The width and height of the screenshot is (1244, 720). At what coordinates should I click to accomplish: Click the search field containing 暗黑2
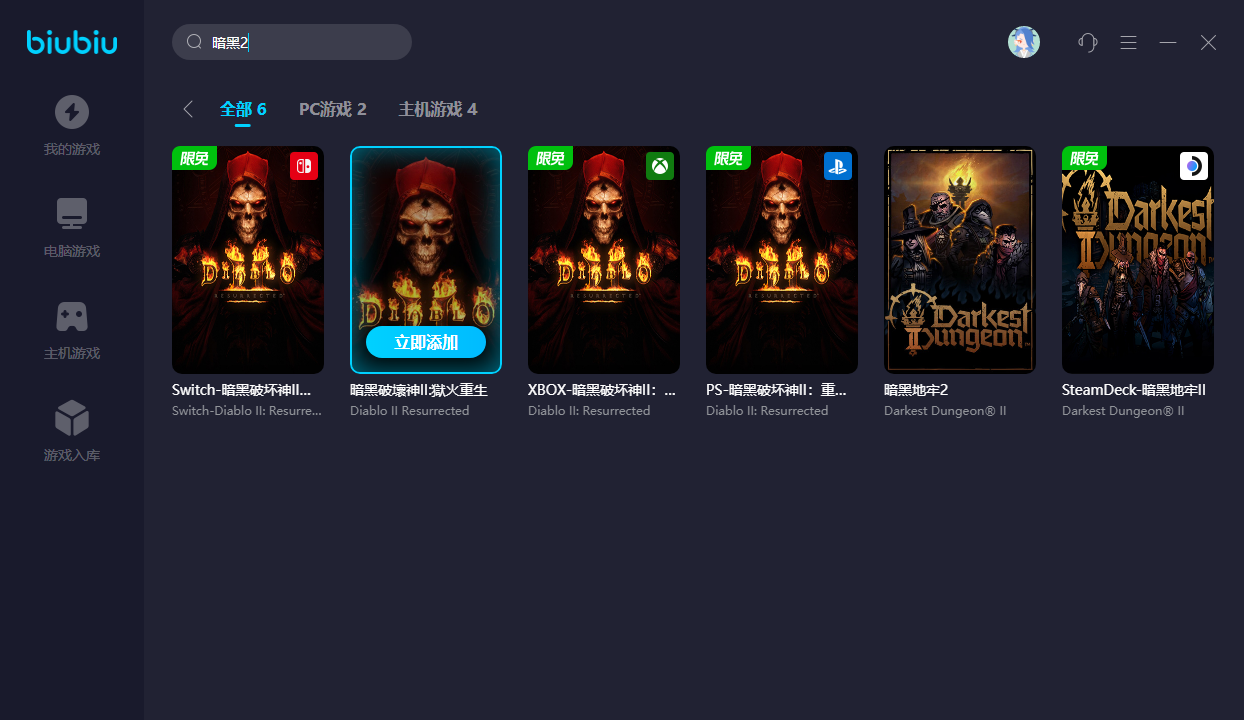(x=310, y=42)
